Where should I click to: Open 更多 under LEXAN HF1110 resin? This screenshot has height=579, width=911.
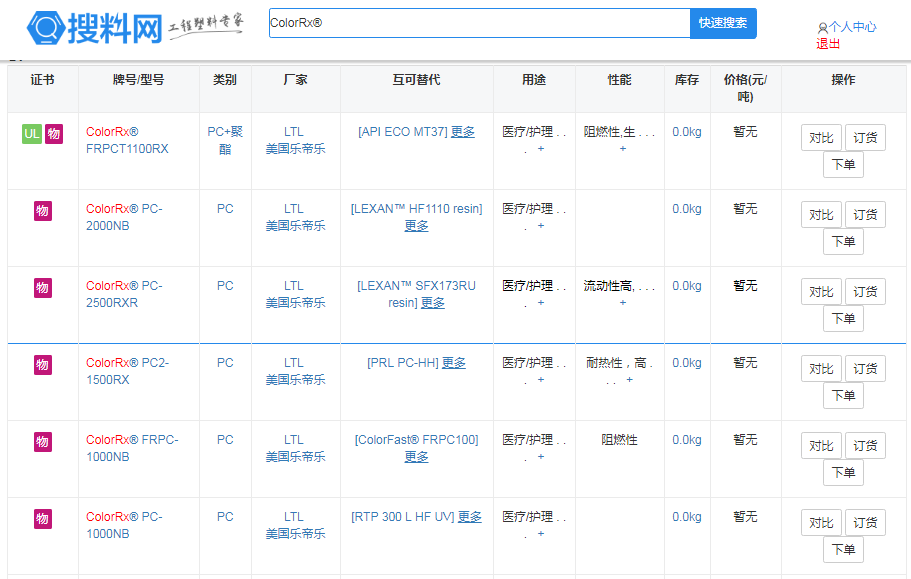416,226
